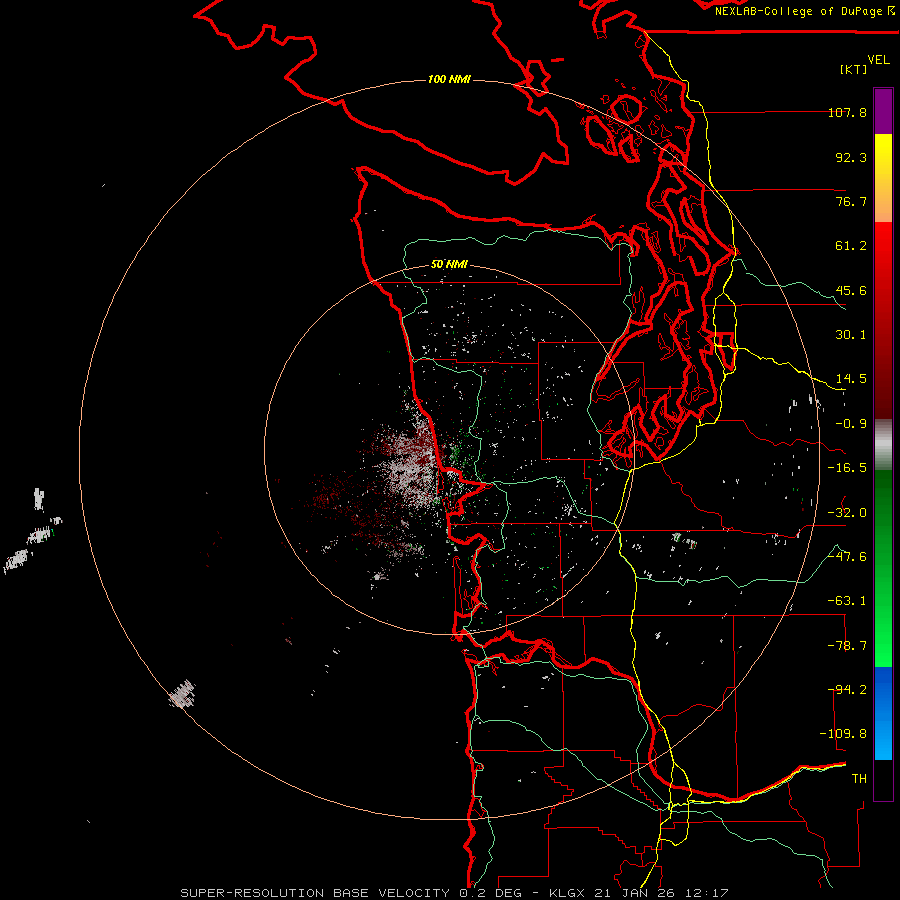Viewport: 900px width, 900px height.
Task: Click the dense gray-red echo cluster offshore of radar
Action: (x=409, y=465)
